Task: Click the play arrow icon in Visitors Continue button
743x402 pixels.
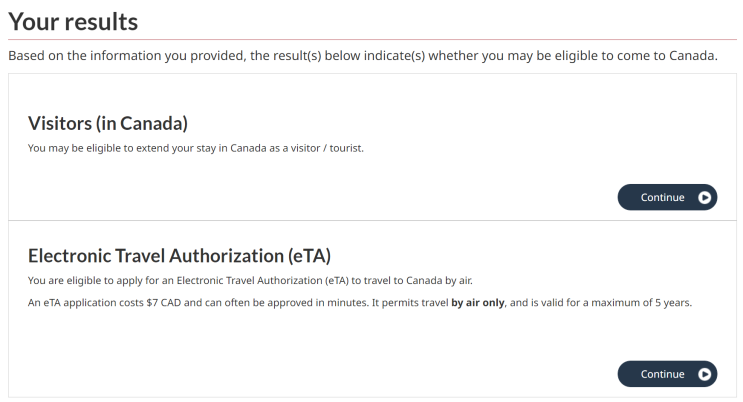Action: click(704, 197)
